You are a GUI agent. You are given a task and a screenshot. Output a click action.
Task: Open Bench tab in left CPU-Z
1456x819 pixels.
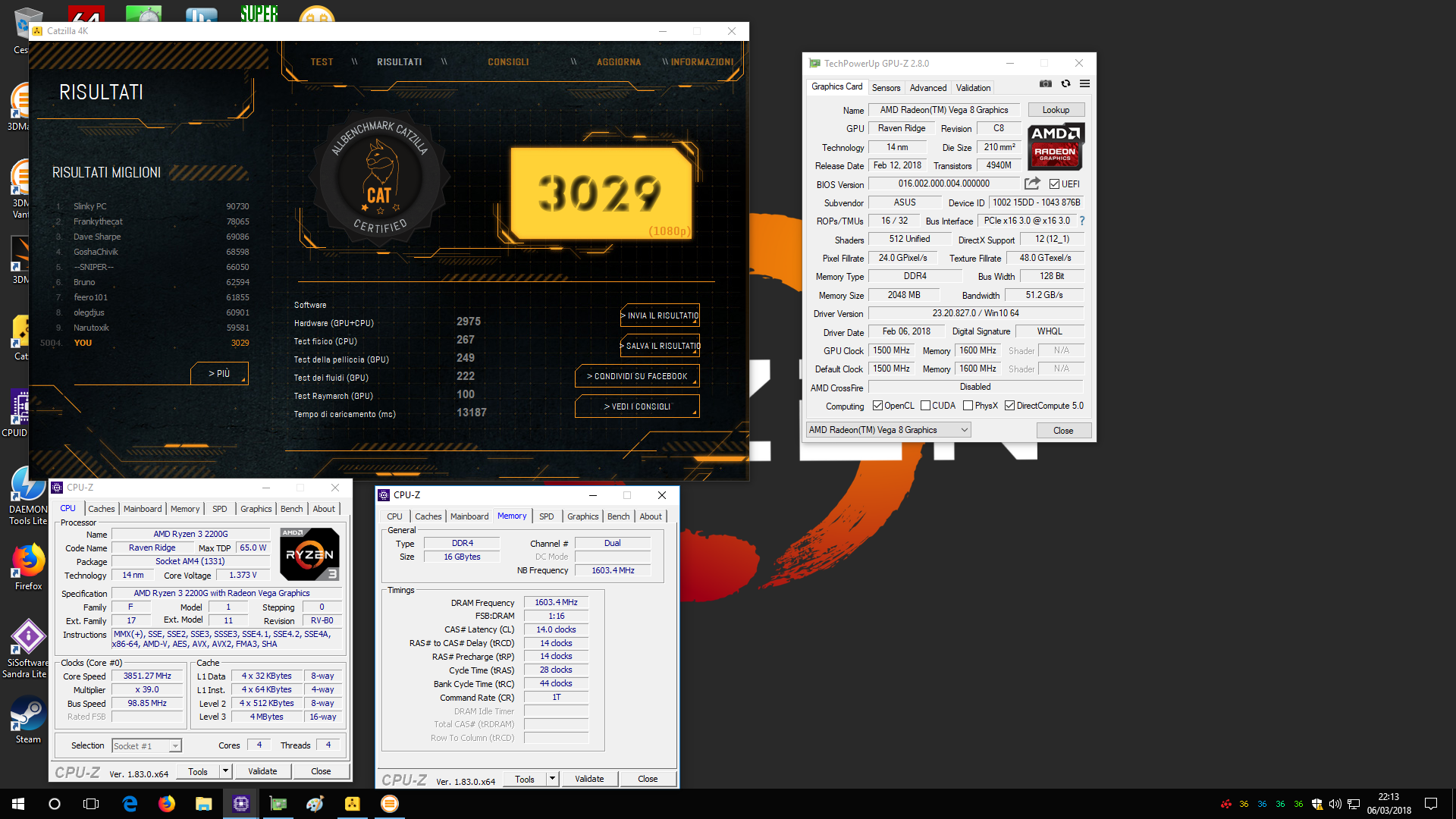coord(291,509)
